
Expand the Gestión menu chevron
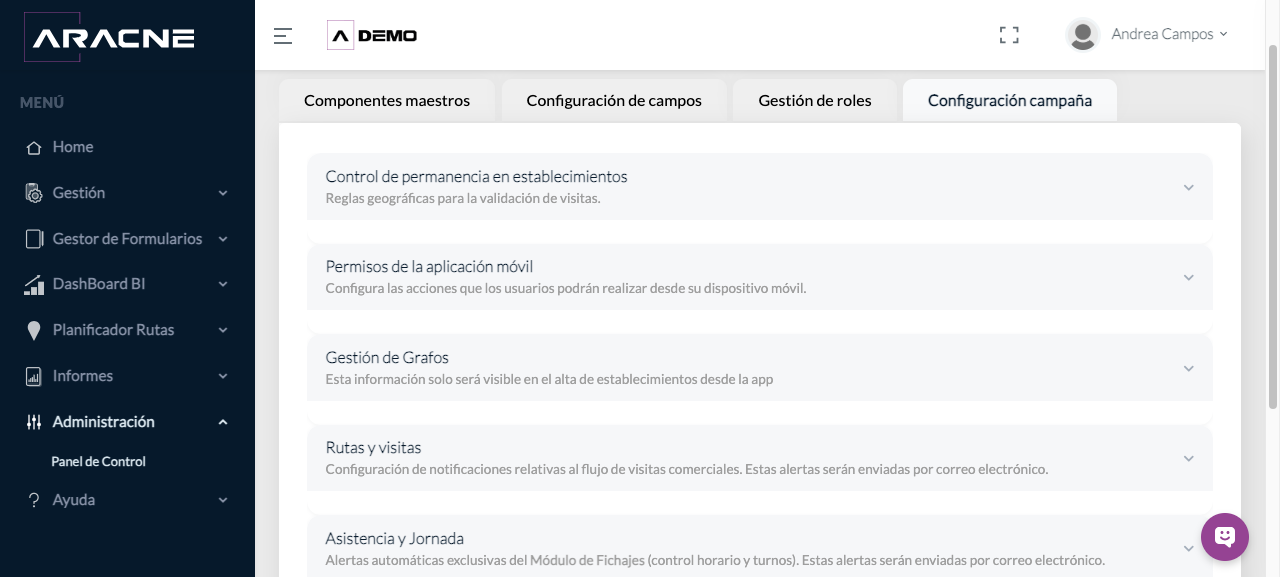pyautogui.click(x=223, y=193)
